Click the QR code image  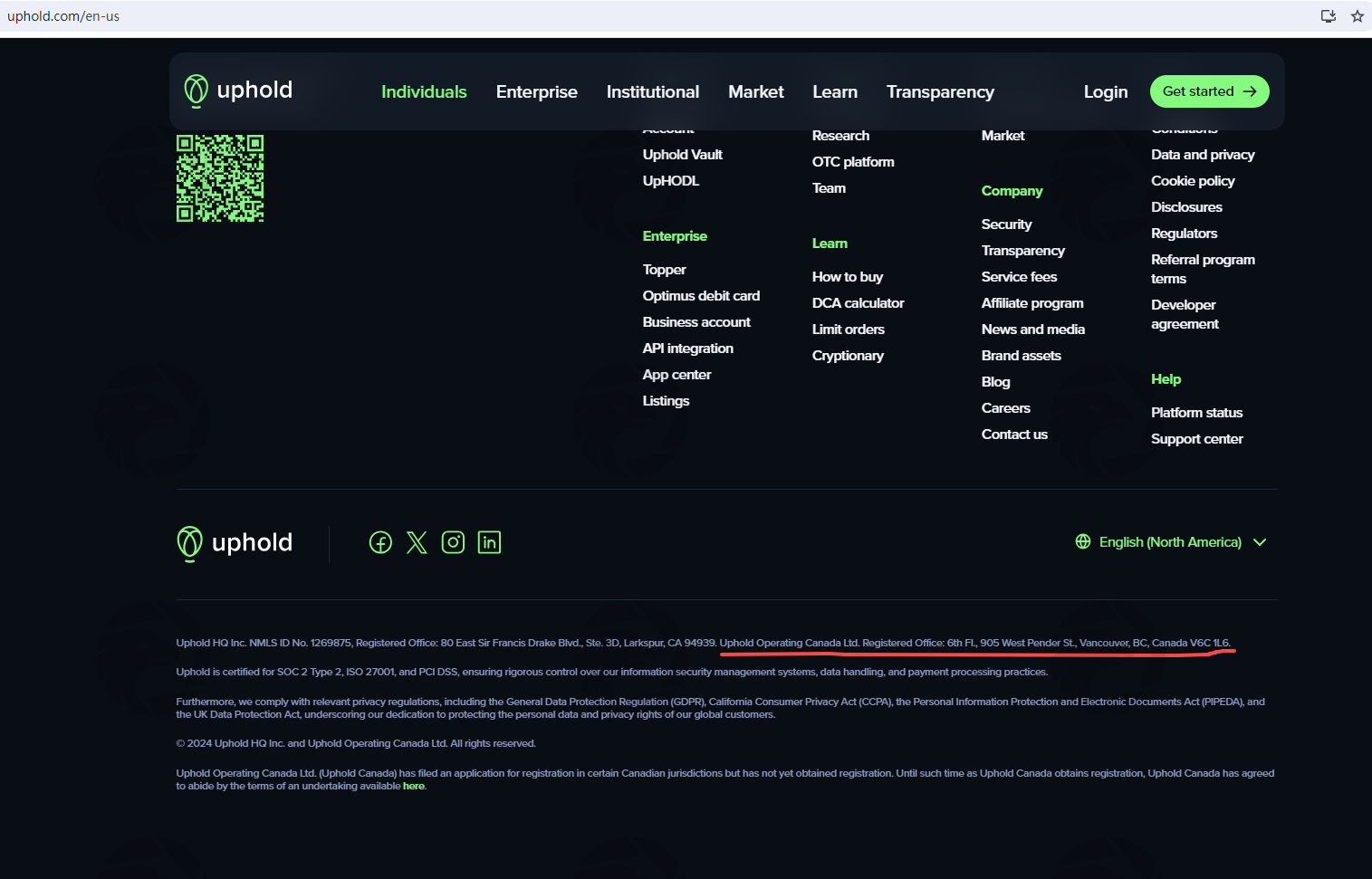220,178
